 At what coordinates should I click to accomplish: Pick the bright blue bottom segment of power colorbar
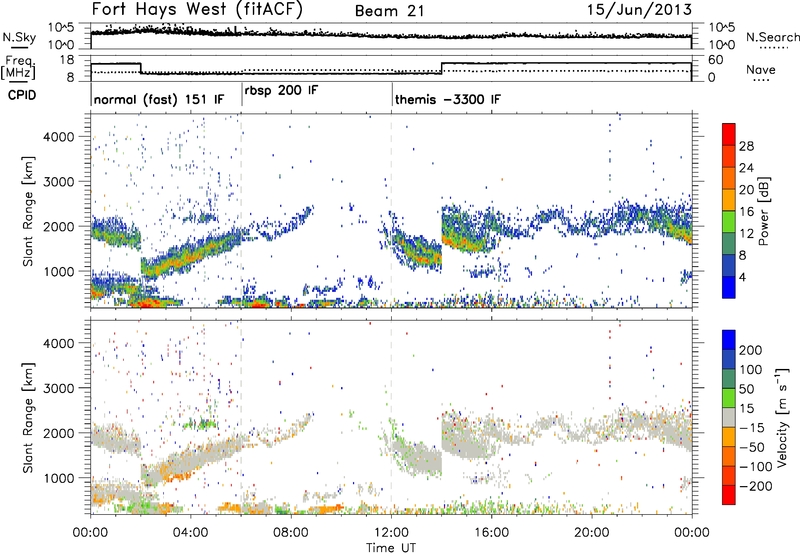point(729,288)
